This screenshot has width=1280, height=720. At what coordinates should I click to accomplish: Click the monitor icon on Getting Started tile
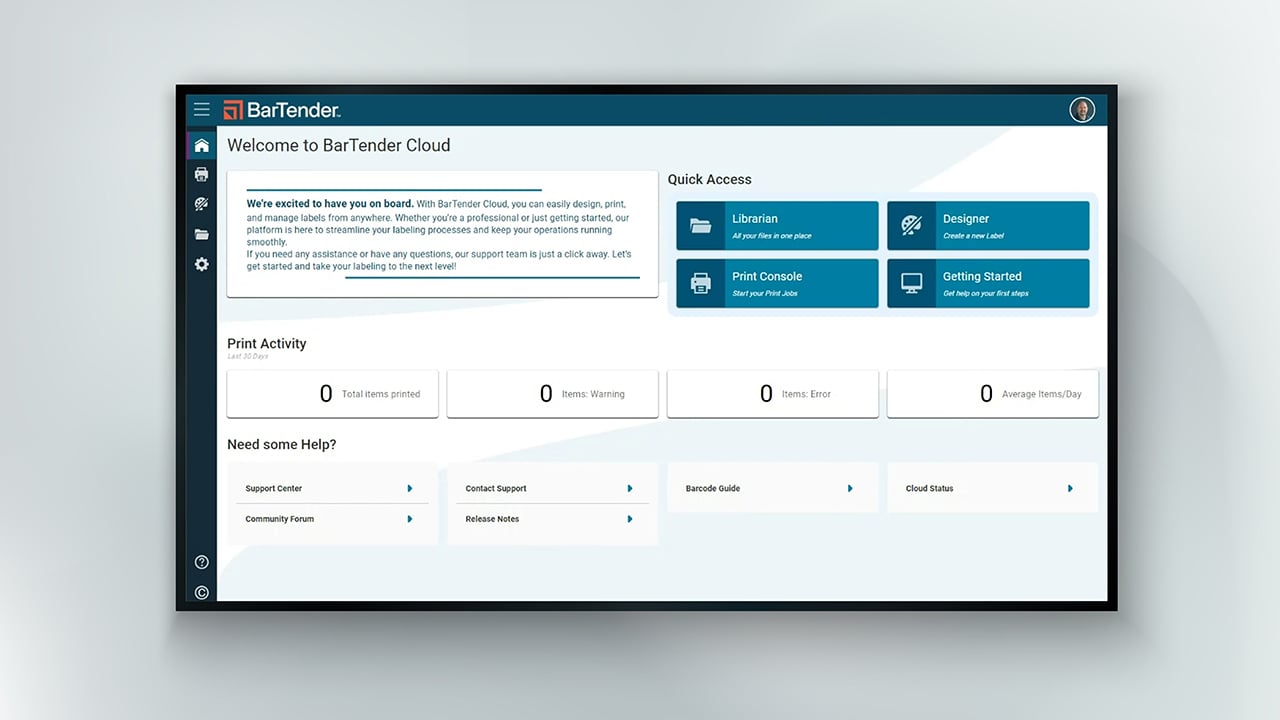[911, 283]
